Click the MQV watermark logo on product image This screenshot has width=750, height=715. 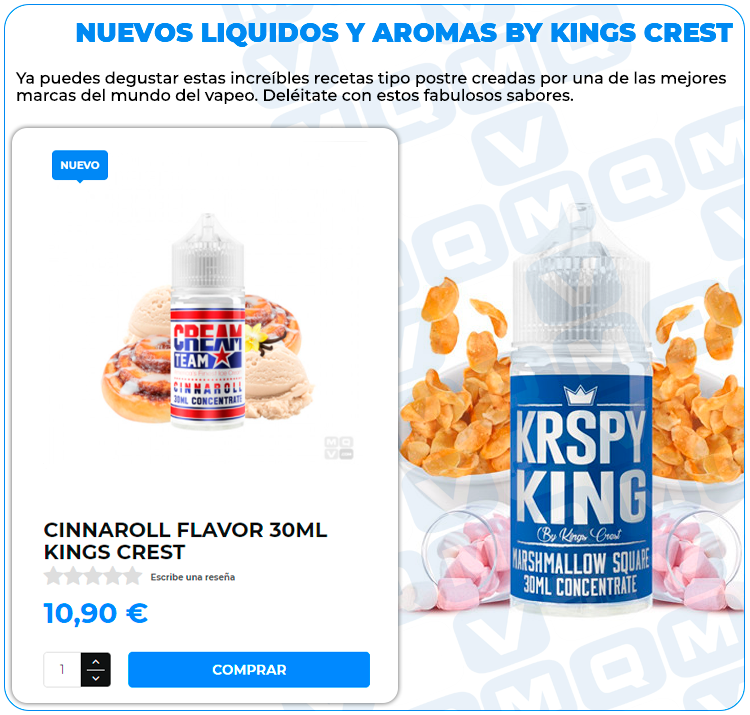[339, 448]
